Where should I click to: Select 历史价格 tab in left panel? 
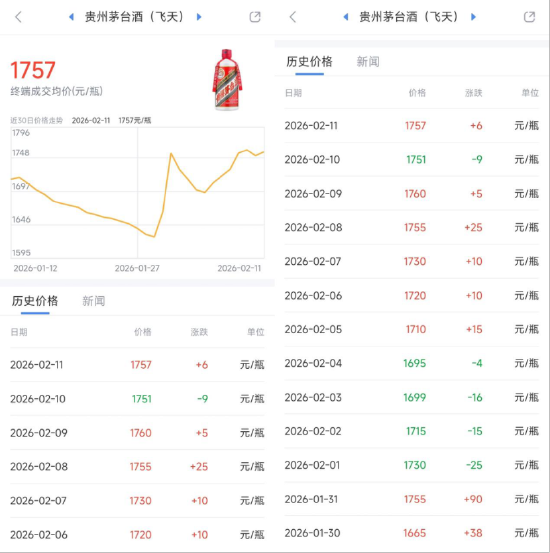35,301
